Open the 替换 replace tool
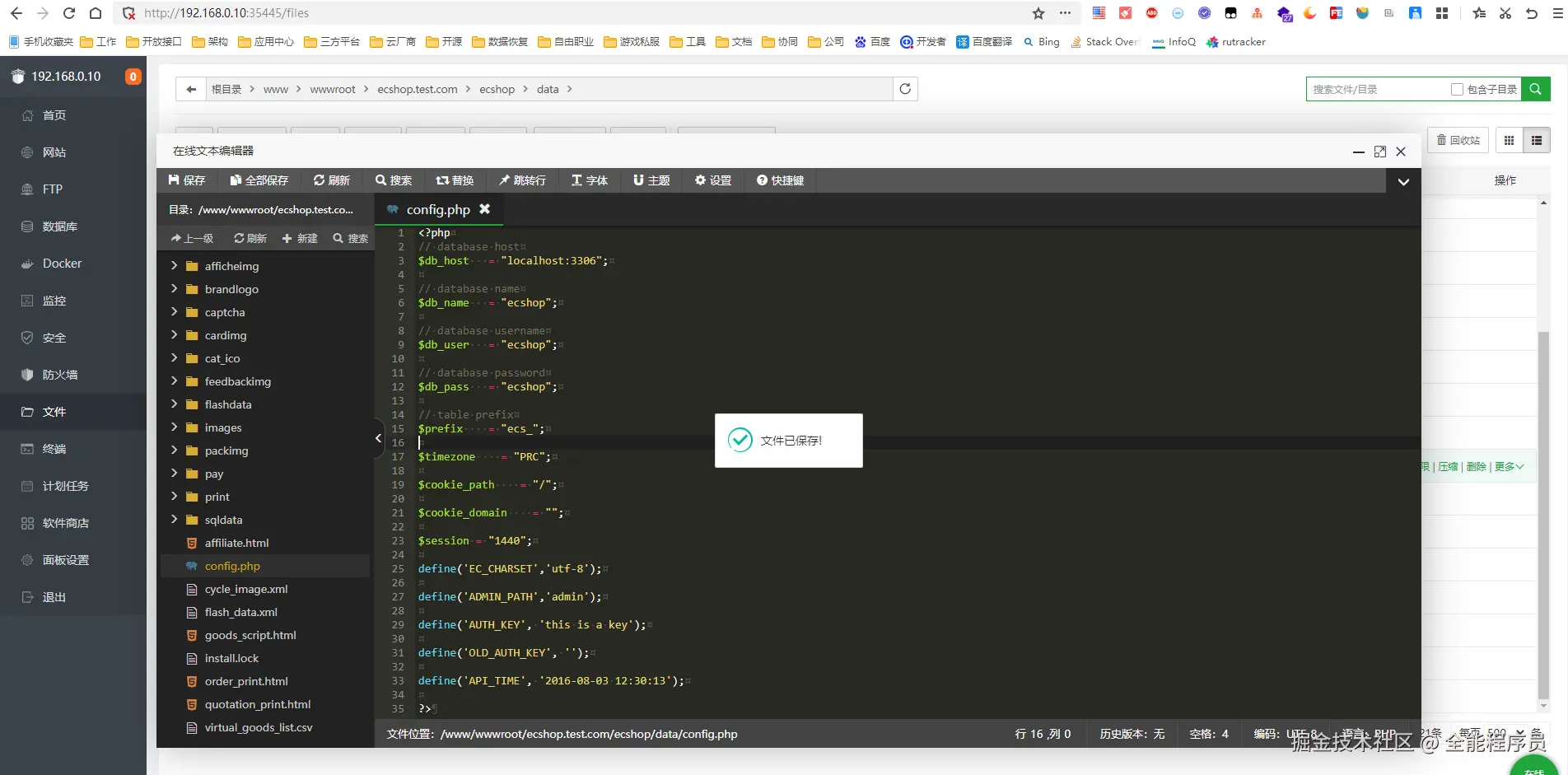The height and width of the screenshot is (775, 1568). coord(455,180)
